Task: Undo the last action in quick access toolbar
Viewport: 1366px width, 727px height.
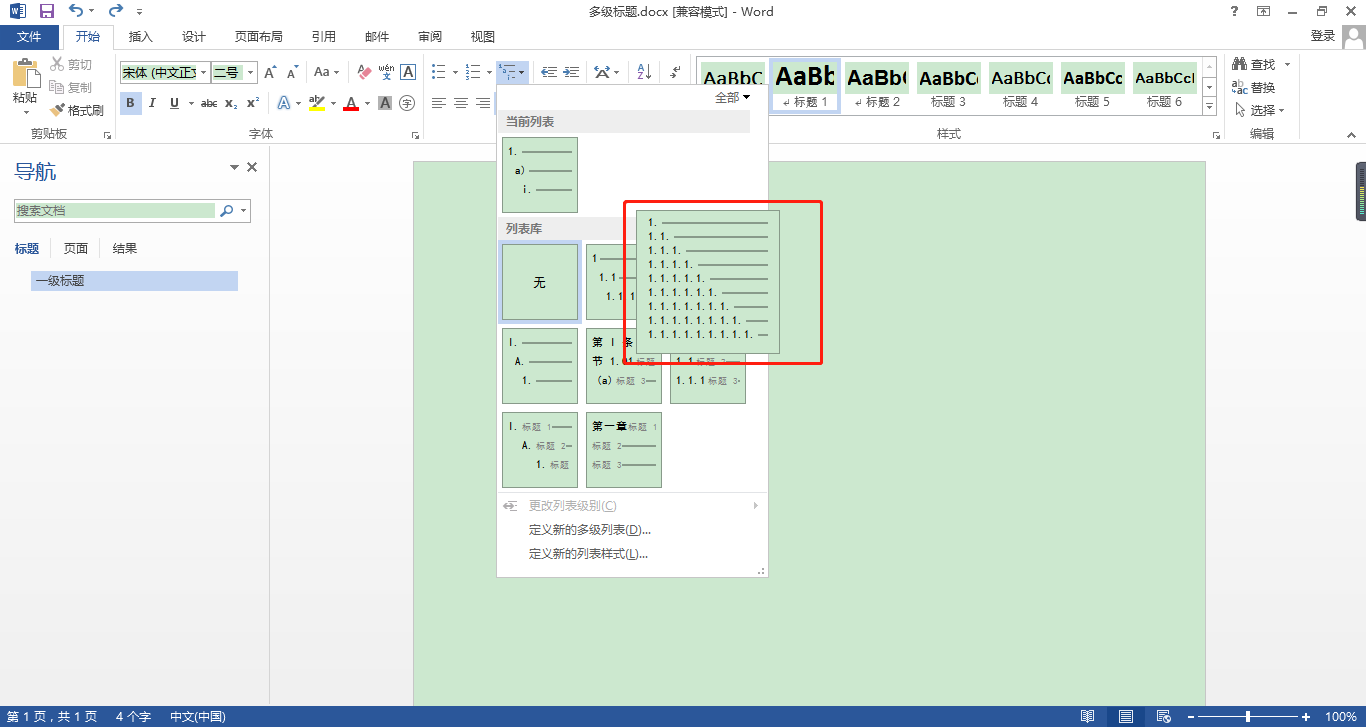Action: 76,12
